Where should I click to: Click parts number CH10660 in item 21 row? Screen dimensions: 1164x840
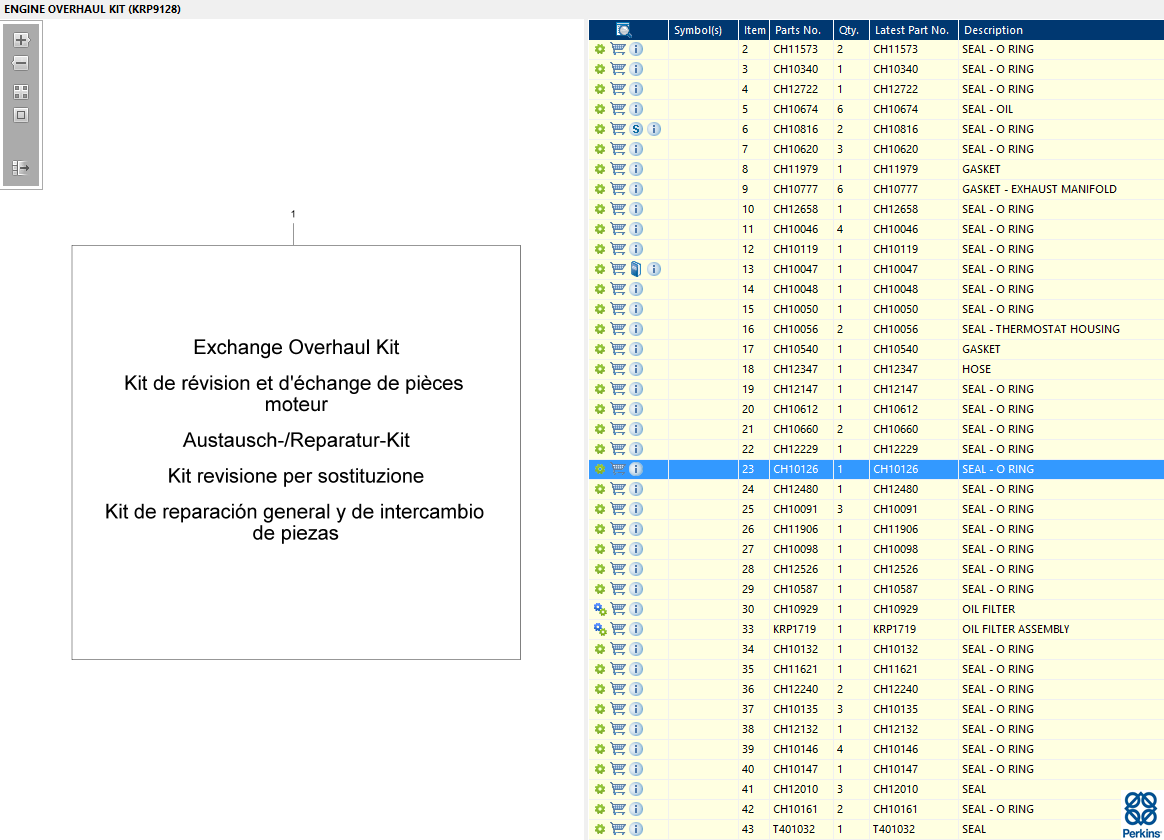[795, 429]
